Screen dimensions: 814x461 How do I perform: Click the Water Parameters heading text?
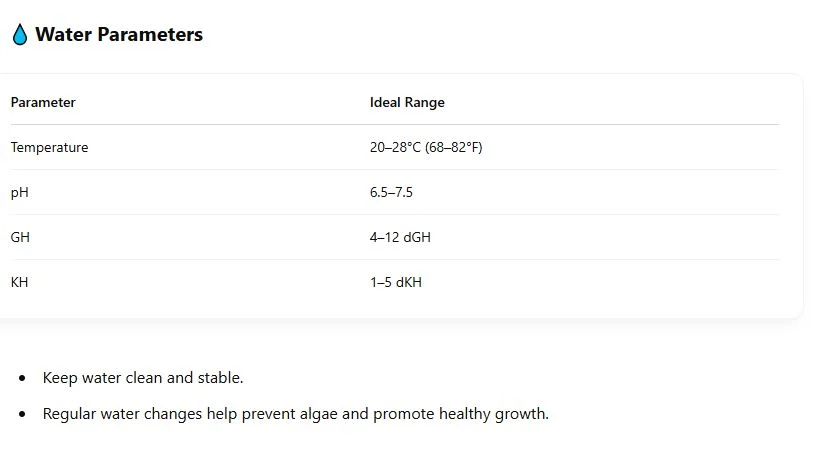(x=118, y=35)
